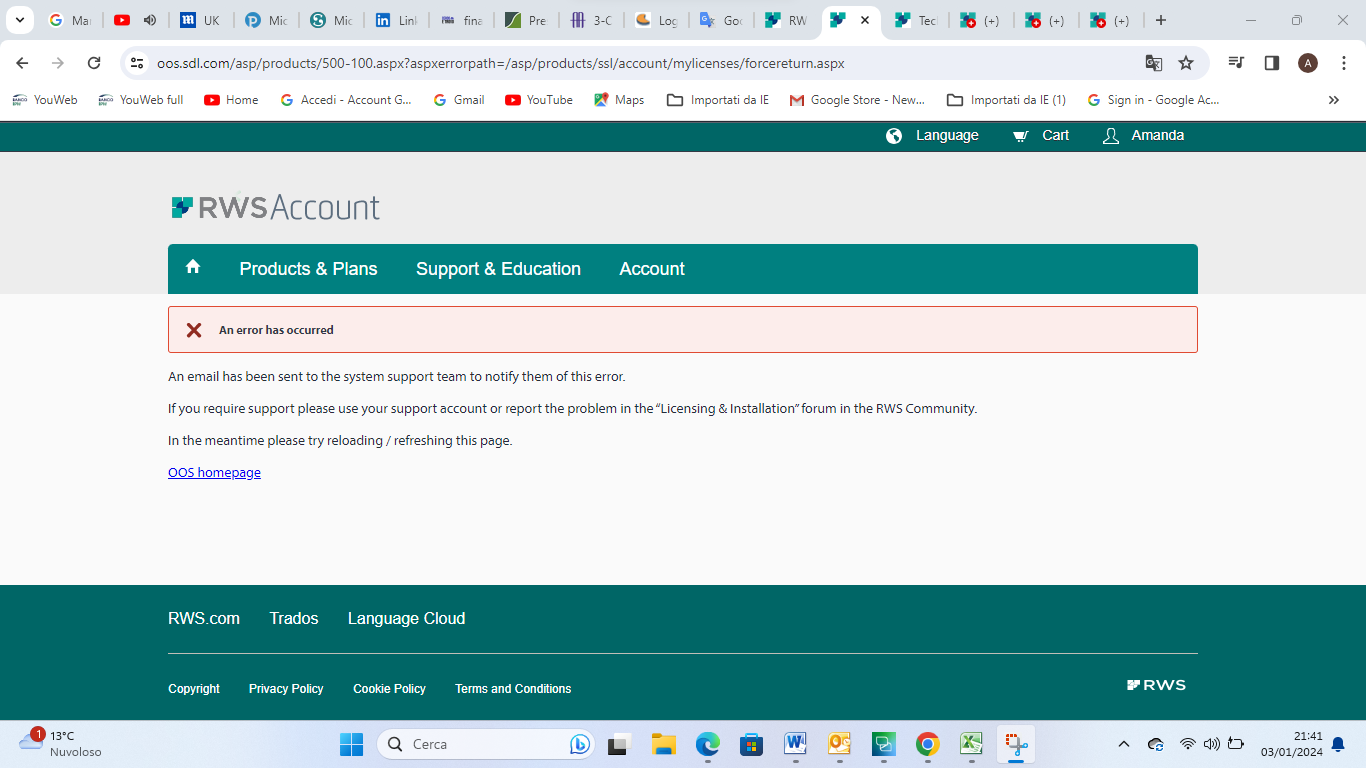Click the RWS logo in the footer

pos(1156,685)
